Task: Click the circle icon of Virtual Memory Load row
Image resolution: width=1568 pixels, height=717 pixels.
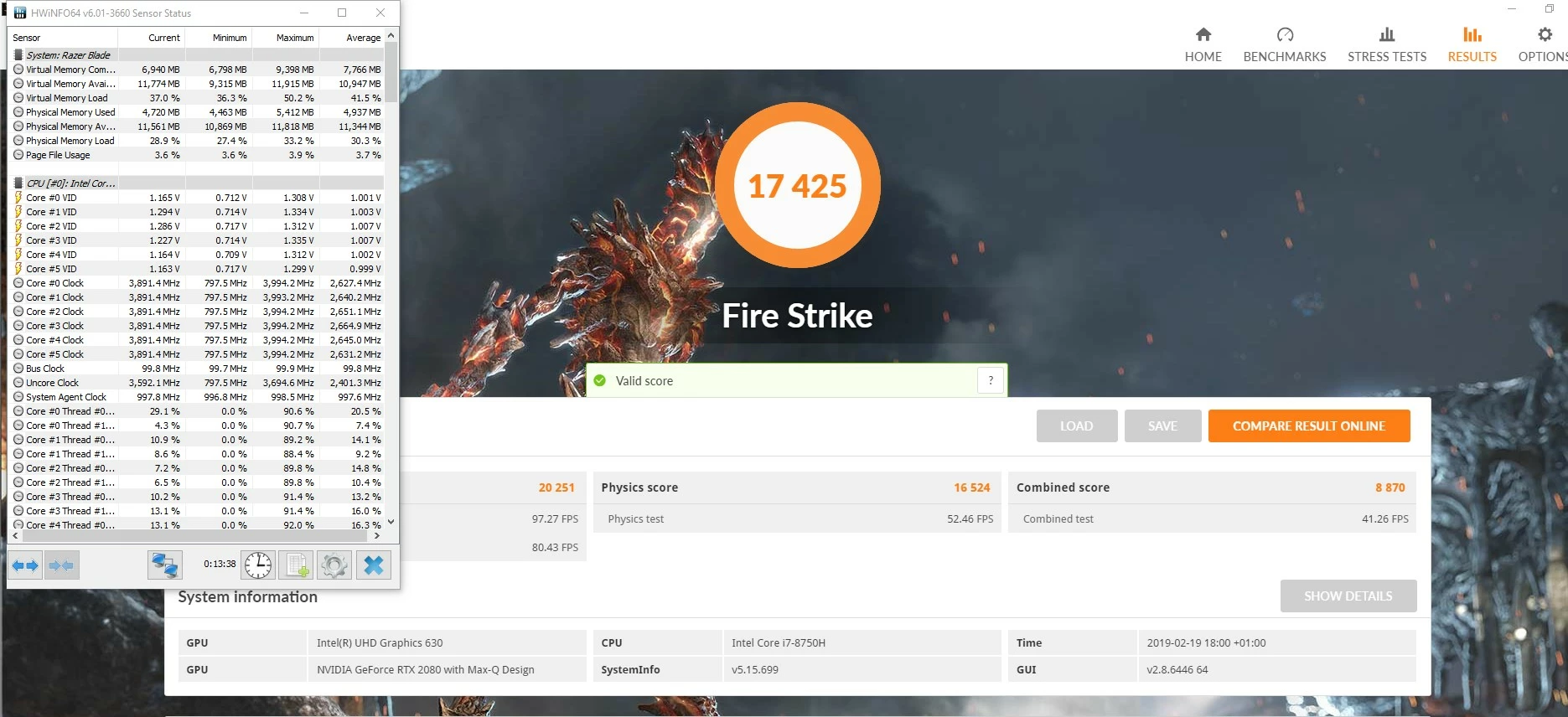Action: pyautogui.click(x=18, y=98)
